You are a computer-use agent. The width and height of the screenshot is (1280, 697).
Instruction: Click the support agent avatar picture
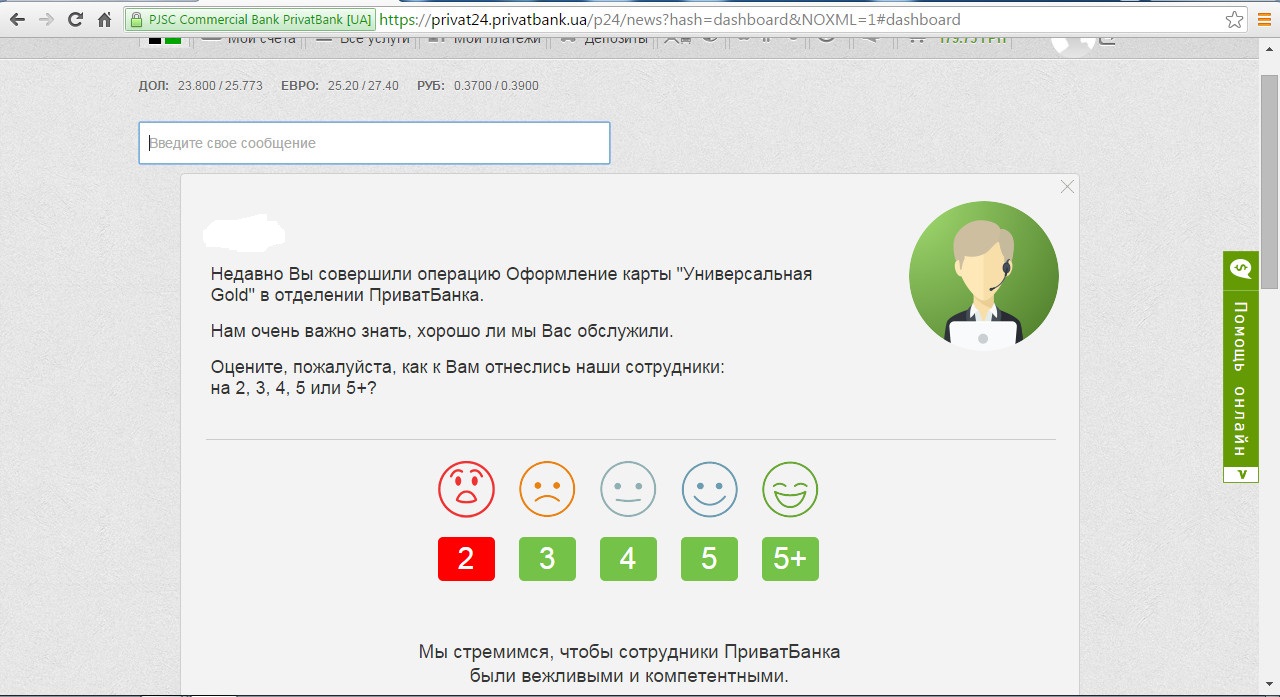click(983, 275)
